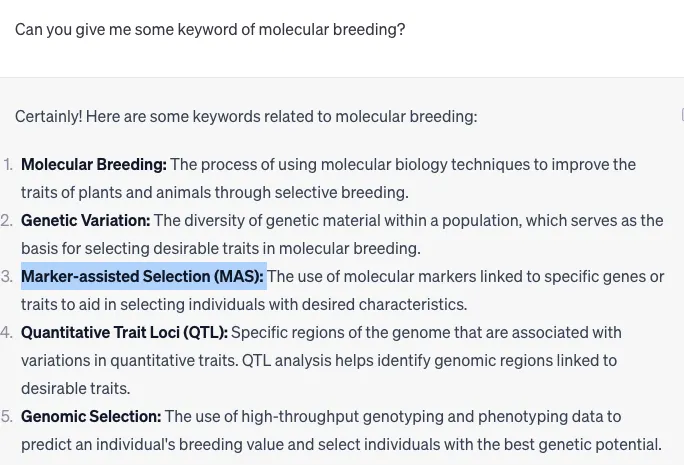Click the user question about molecular breeding
This screenshot has height=465, width=684.
210,30
